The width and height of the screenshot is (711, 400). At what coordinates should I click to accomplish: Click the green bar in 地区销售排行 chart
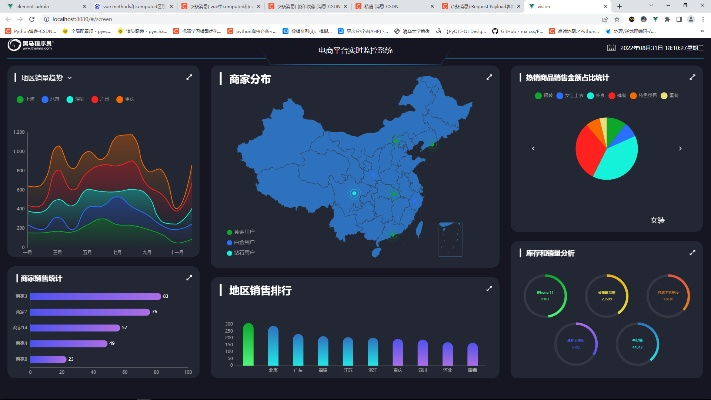click(248, 344)
